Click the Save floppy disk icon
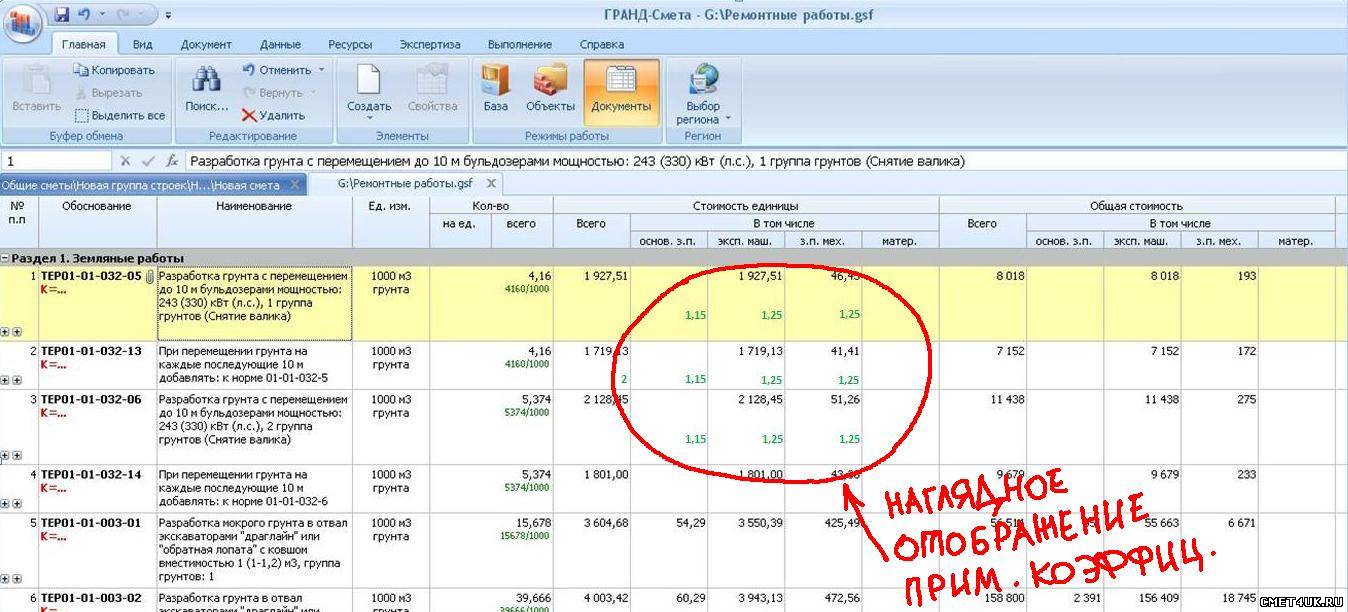The height and width of the screenshot is (612, 1348). [63, 15]
